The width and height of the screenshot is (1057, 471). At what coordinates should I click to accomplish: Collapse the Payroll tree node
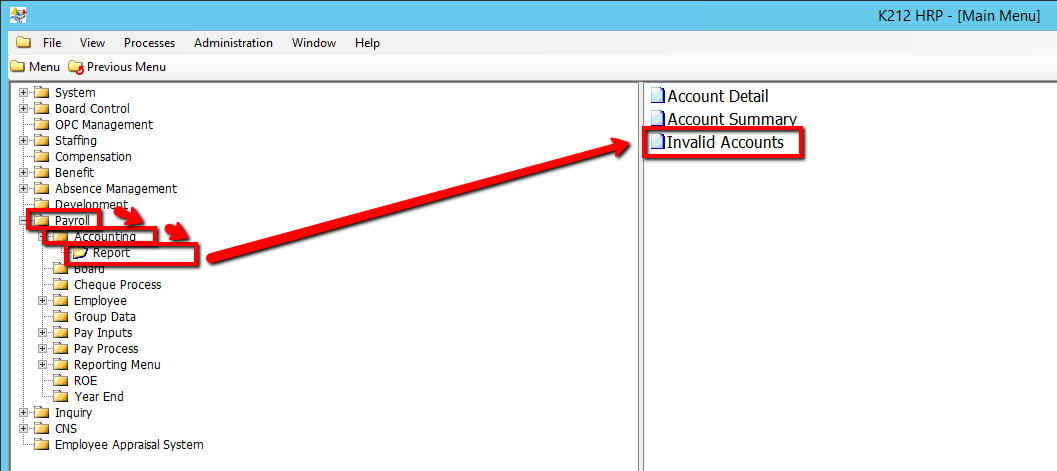[24, 221]
